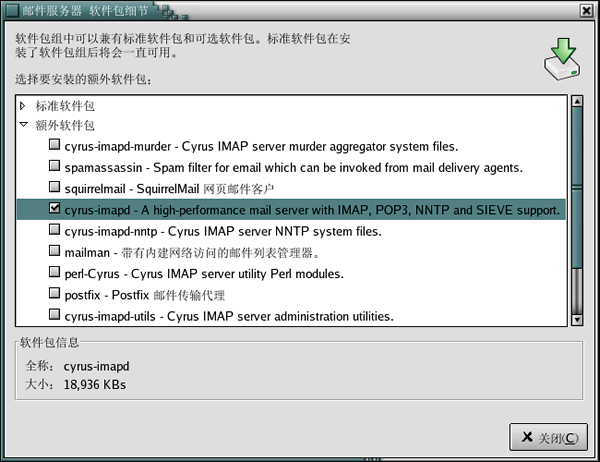Click the 标准软件包 label
The image size is (600, 462).
[65, 106]
